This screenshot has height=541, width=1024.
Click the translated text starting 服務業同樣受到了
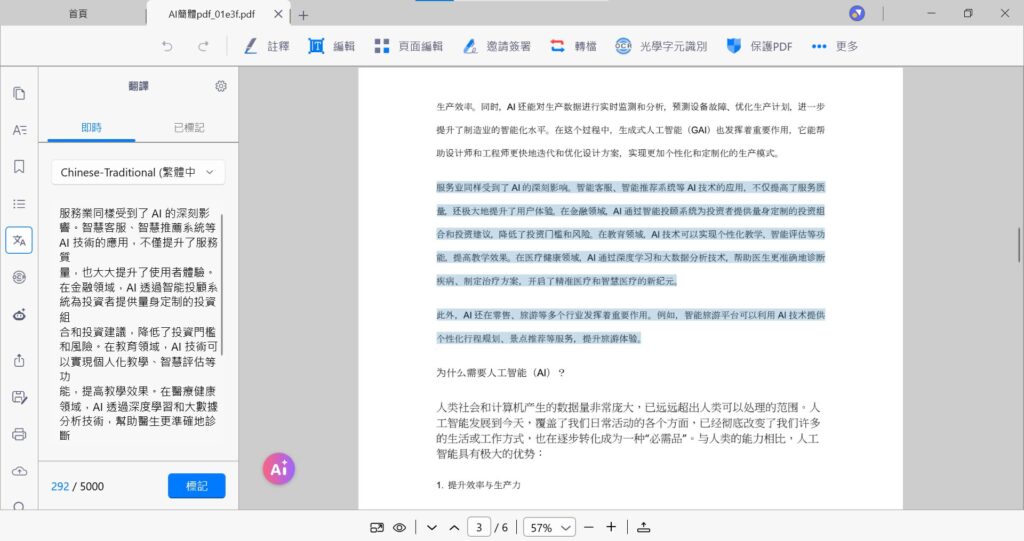pos(138,324)
